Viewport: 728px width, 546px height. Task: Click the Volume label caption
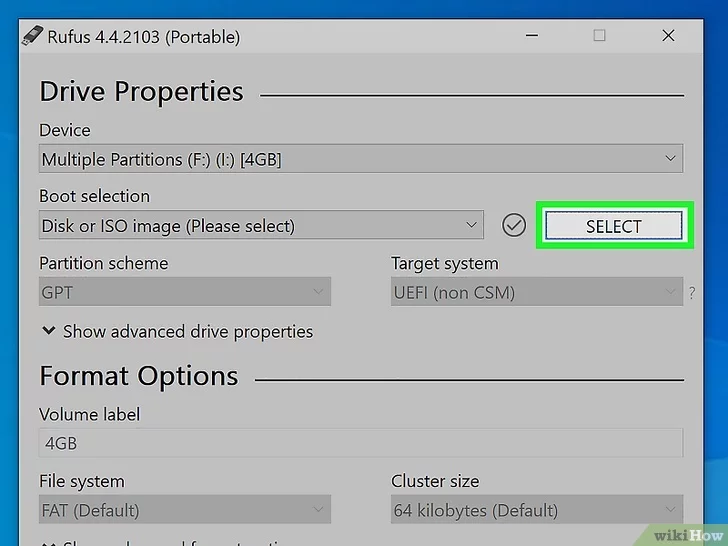pyautogui.click(x=90, y=414)
